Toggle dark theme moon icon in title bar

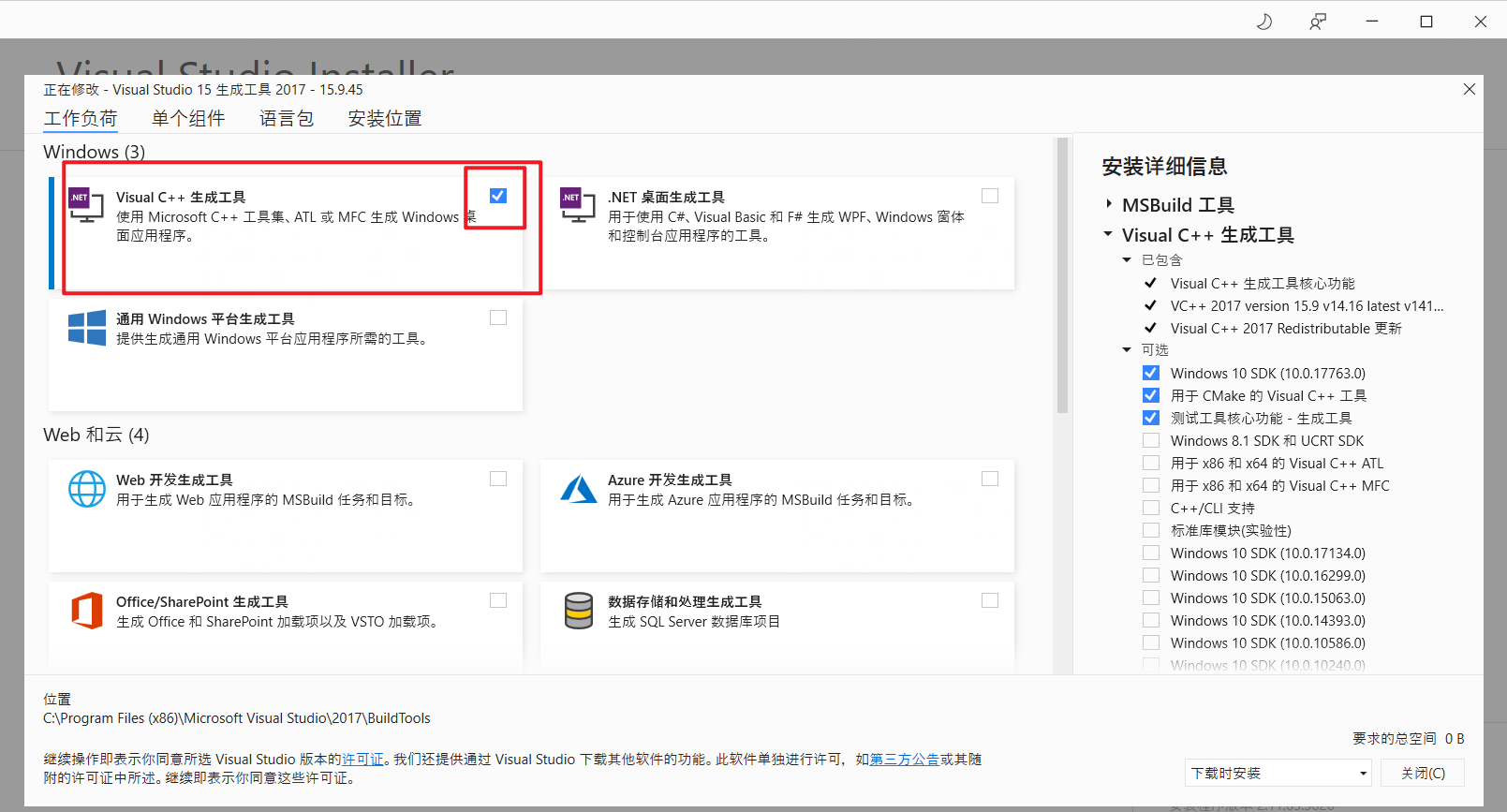coord(1264,21)
